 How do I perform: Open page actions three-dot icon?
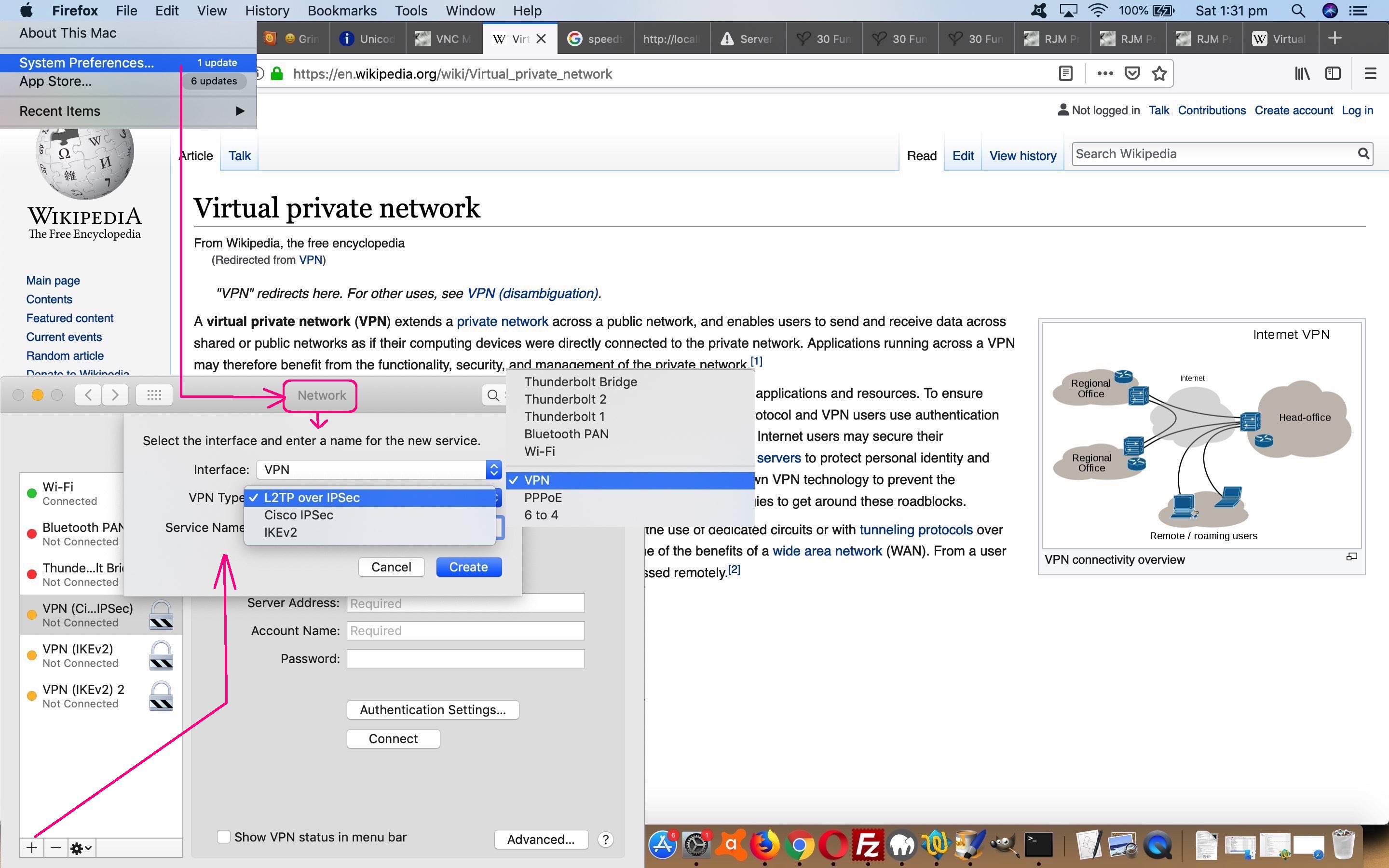tap(1105, 73)
